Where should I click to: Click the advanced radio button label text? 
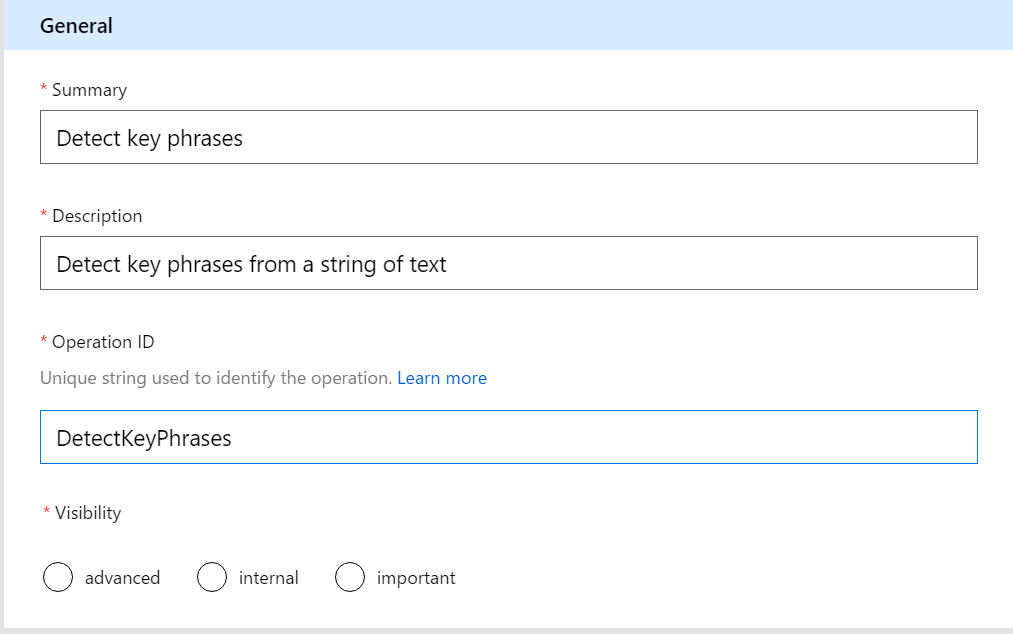point(122,577)
